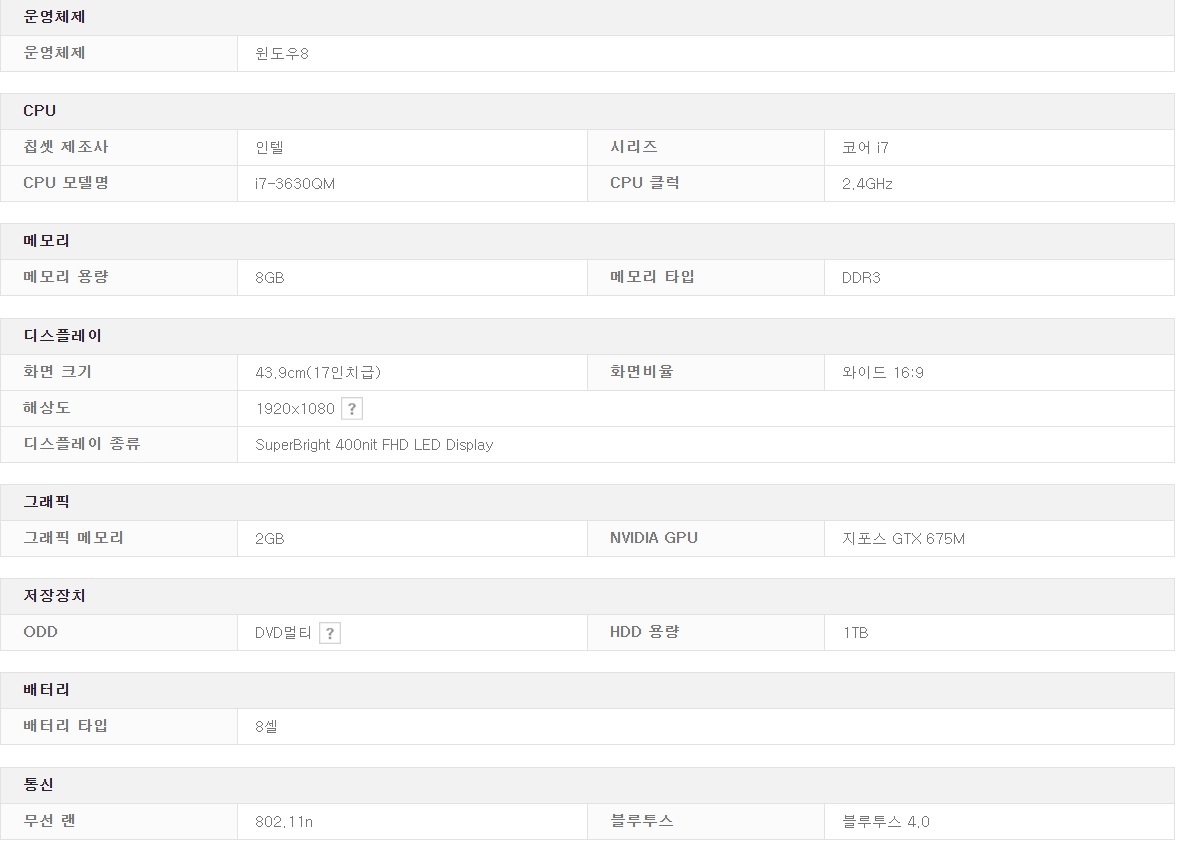Click the help icon beside 1920x1080 resolution
Viewport: 1180px width, 858px height.
click(x=351, y=408)
